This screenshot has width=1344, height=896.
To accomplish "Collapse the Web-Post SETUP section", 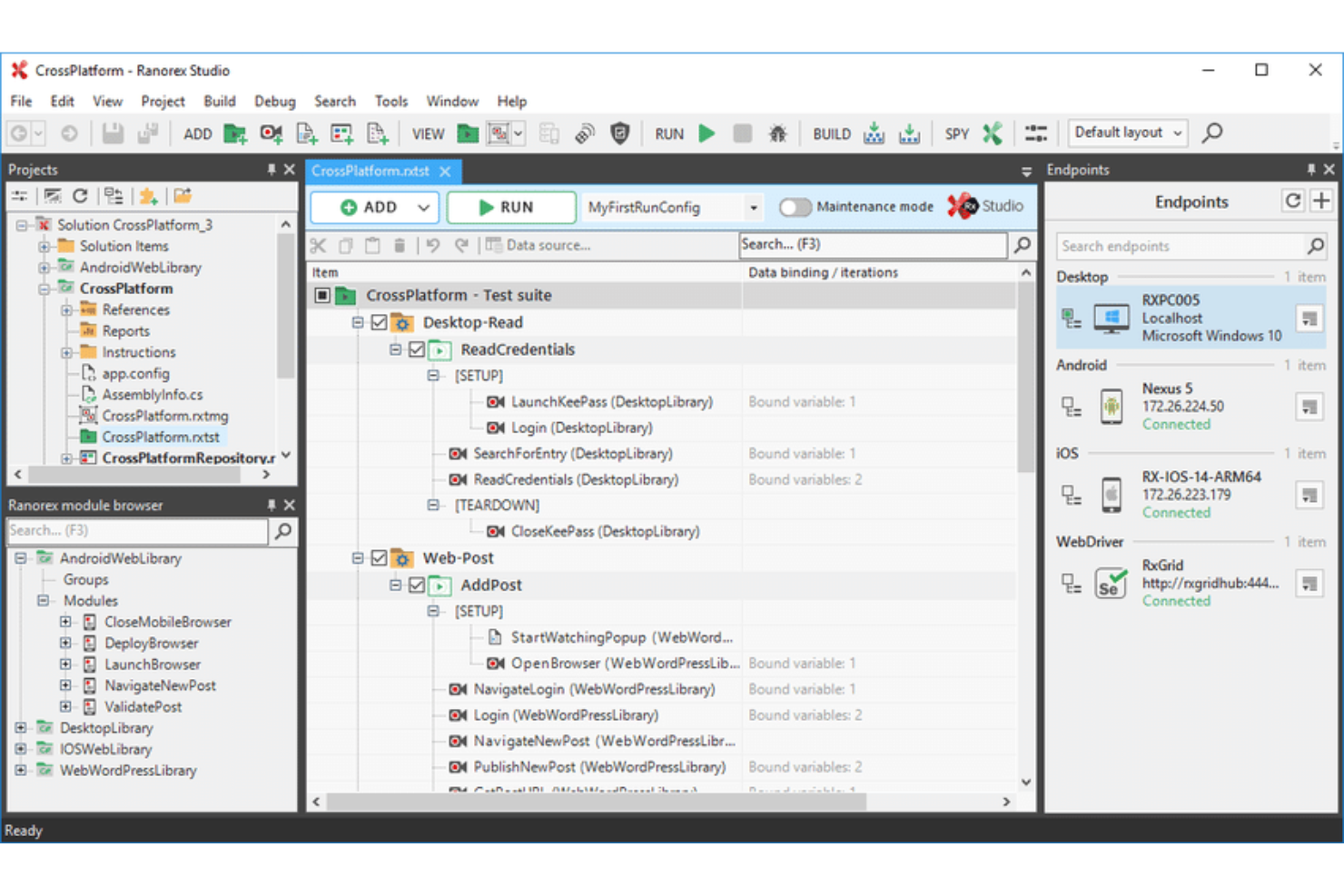I will click(x=432, y=611).
